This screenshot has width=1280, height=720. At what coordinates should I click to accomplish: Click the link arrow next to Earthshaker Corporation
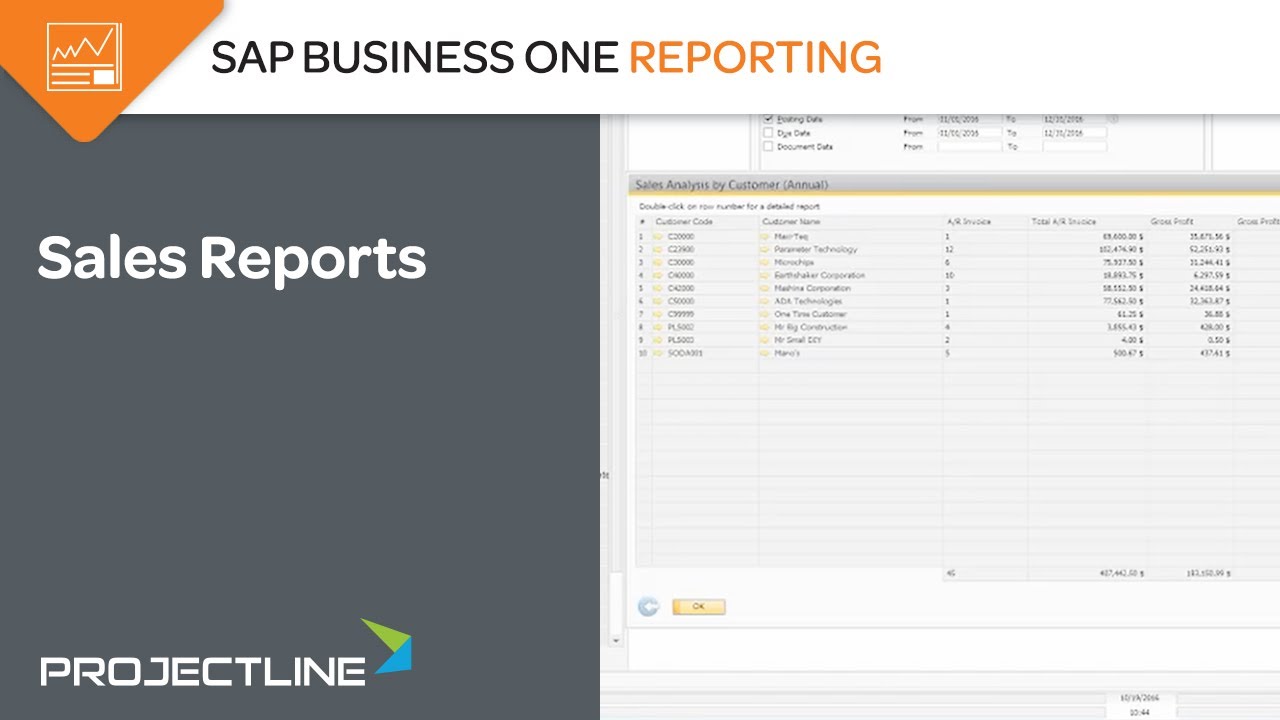[765, 276]
